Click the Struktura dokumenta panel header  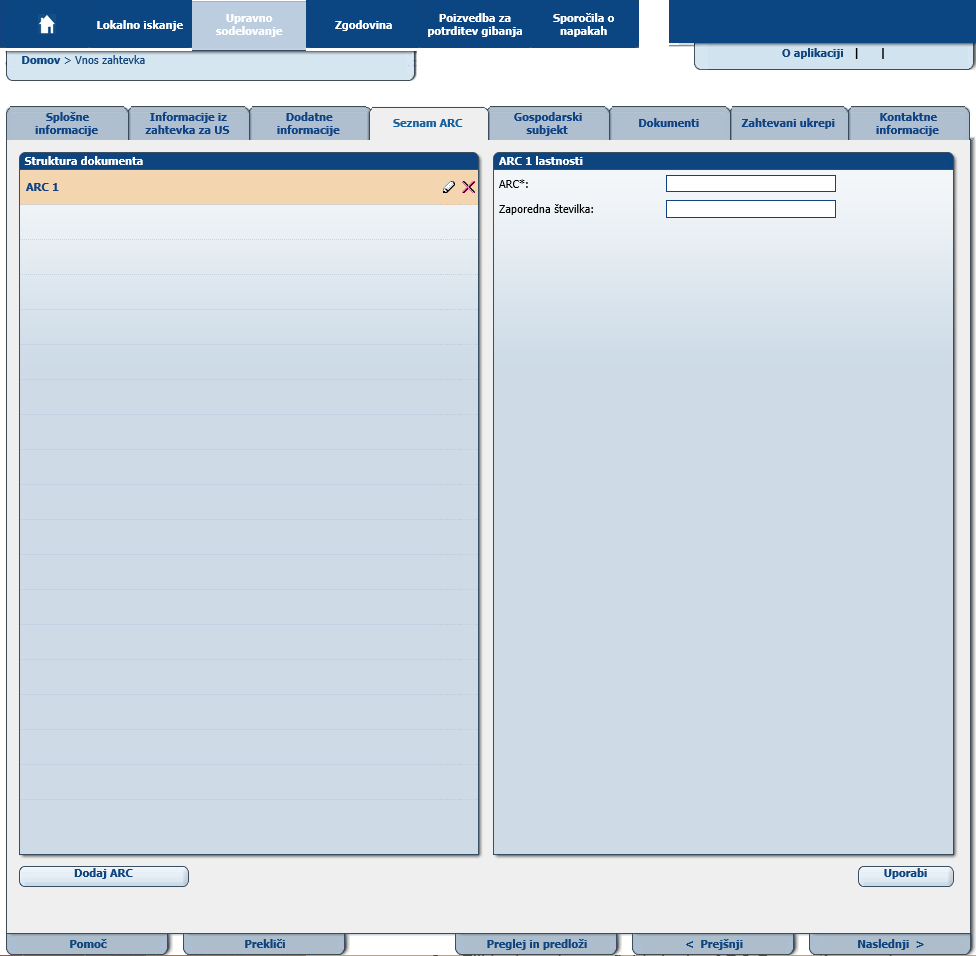[249, 161]
